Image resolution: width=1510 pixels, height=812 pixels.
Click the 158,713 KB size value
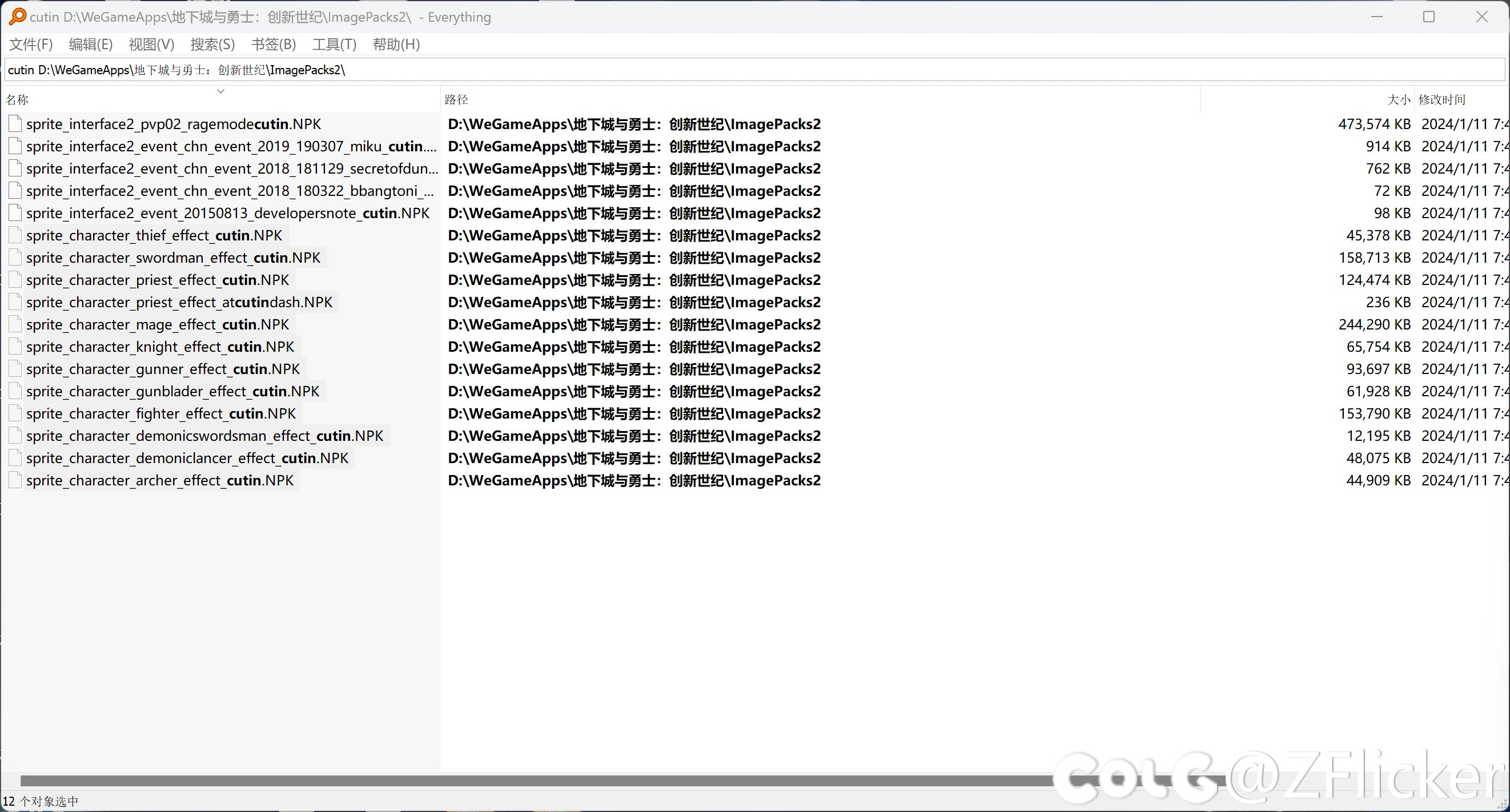pyautogui.click(x=1374, y=258)
